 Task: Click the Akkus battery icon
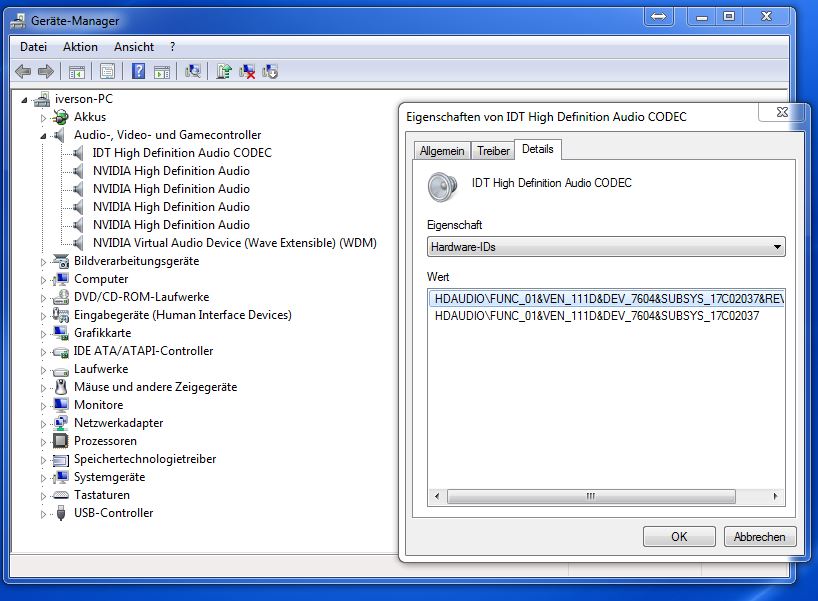(61, 117)
